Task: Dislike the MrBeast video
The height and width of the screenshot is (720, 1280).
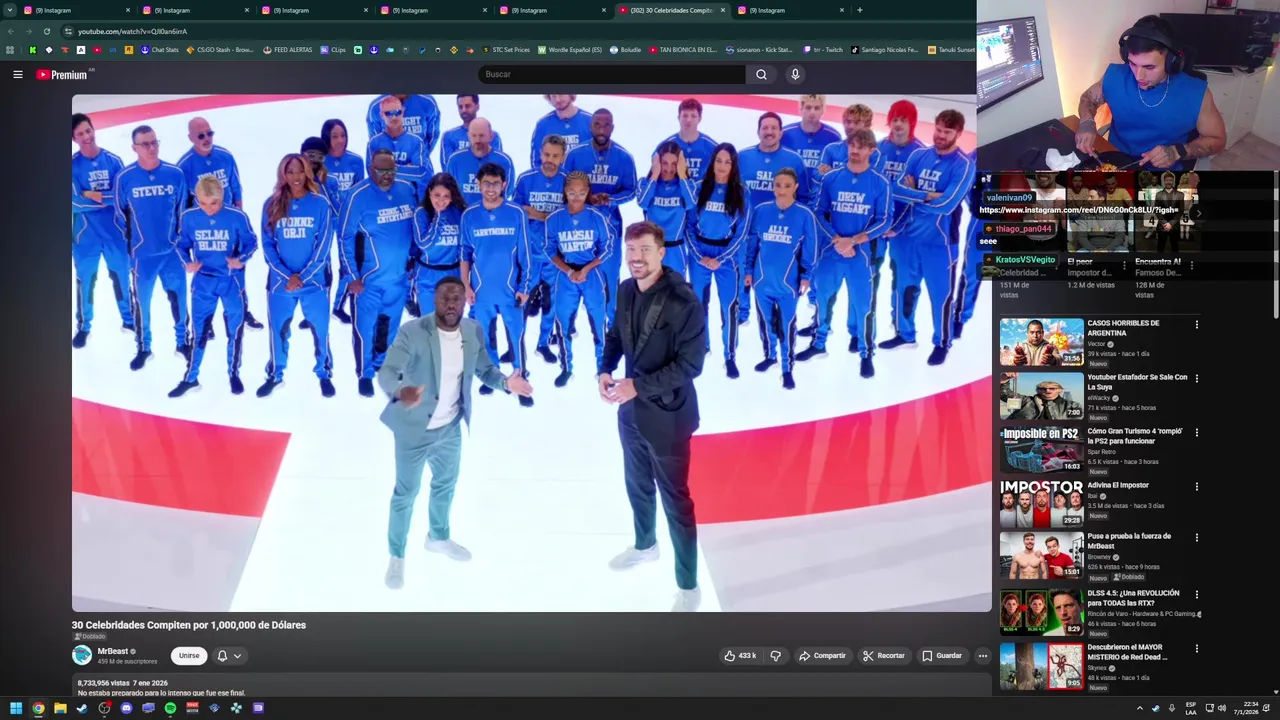Action: (775, 656)
